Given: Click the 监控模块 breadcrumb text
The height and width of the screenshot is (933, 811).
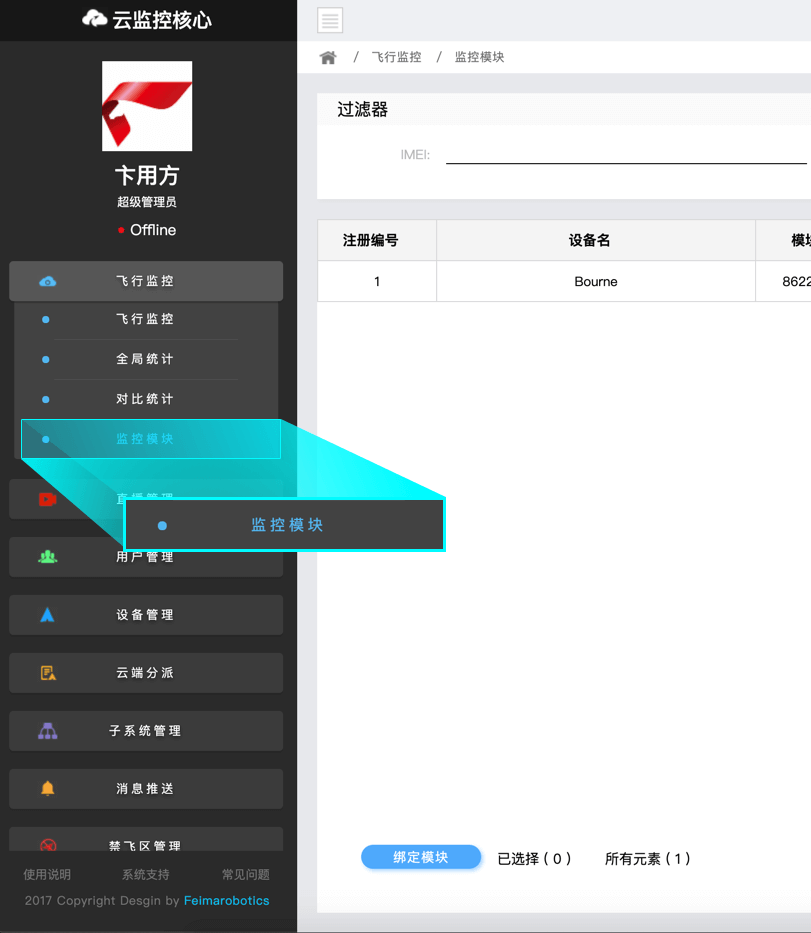Looking at the screenshot, I should click(480, 57).
